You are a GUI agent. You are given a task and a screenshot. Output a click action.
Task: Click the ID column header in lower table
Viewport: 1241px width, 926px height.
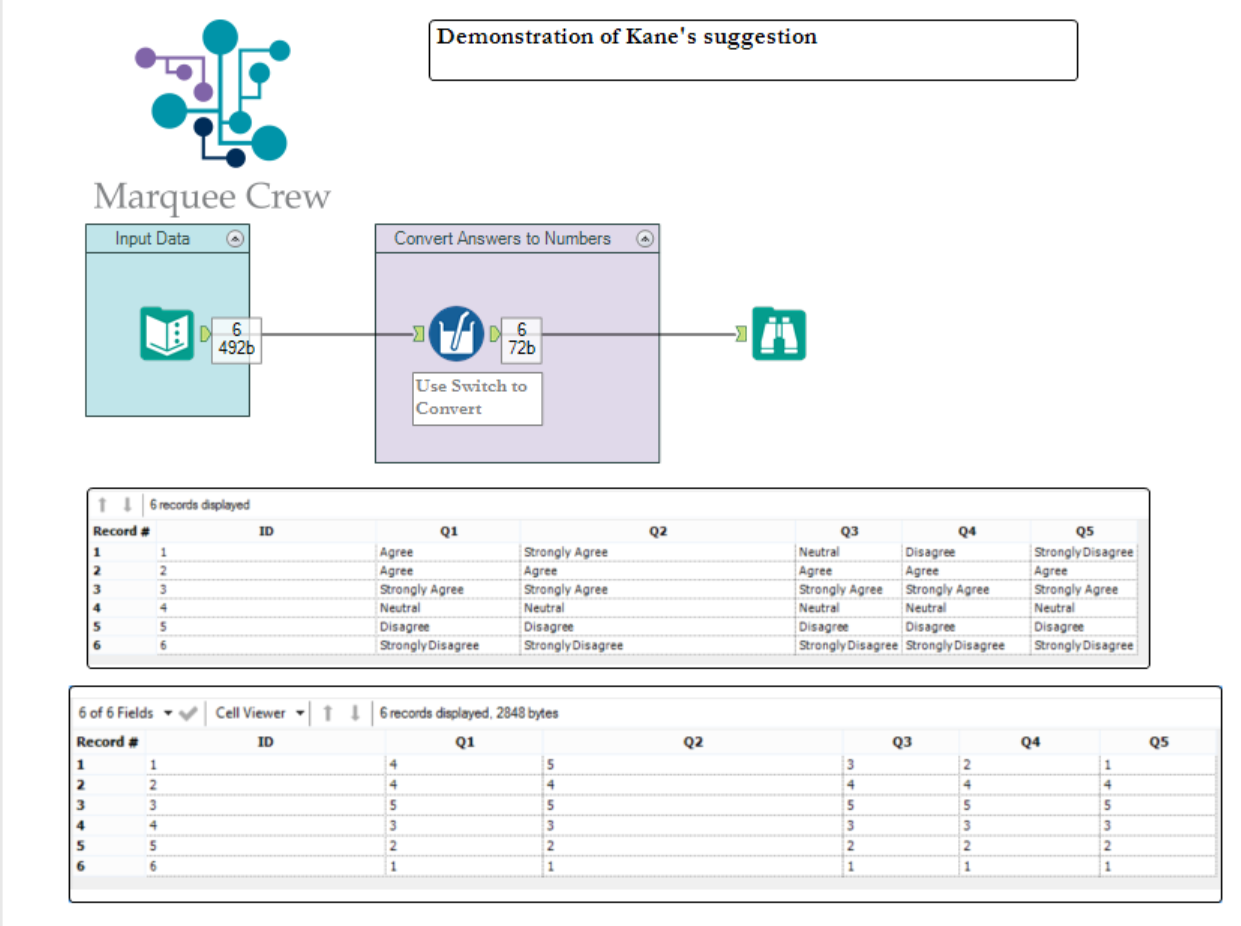[x=266, y=742]
